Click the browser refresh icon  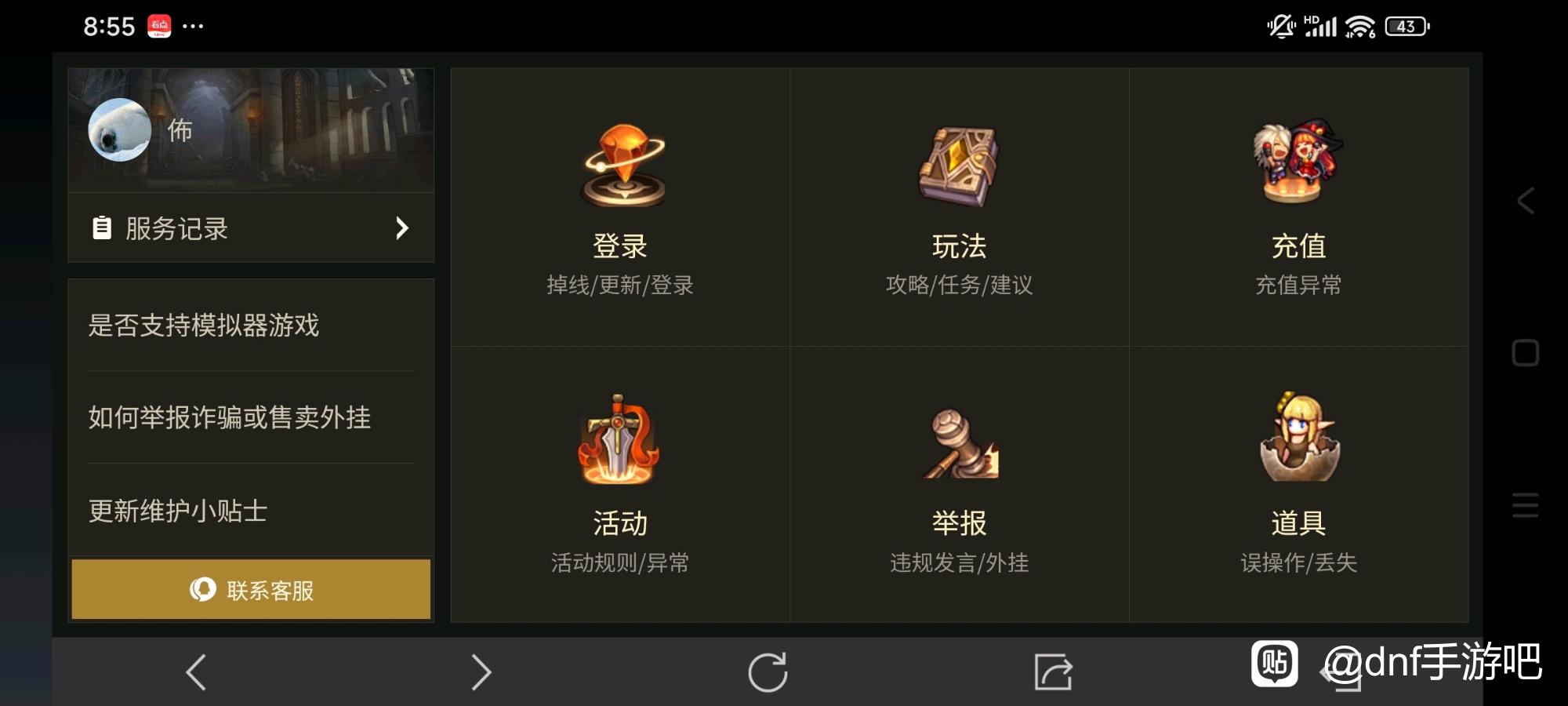[x=768, y=672]
